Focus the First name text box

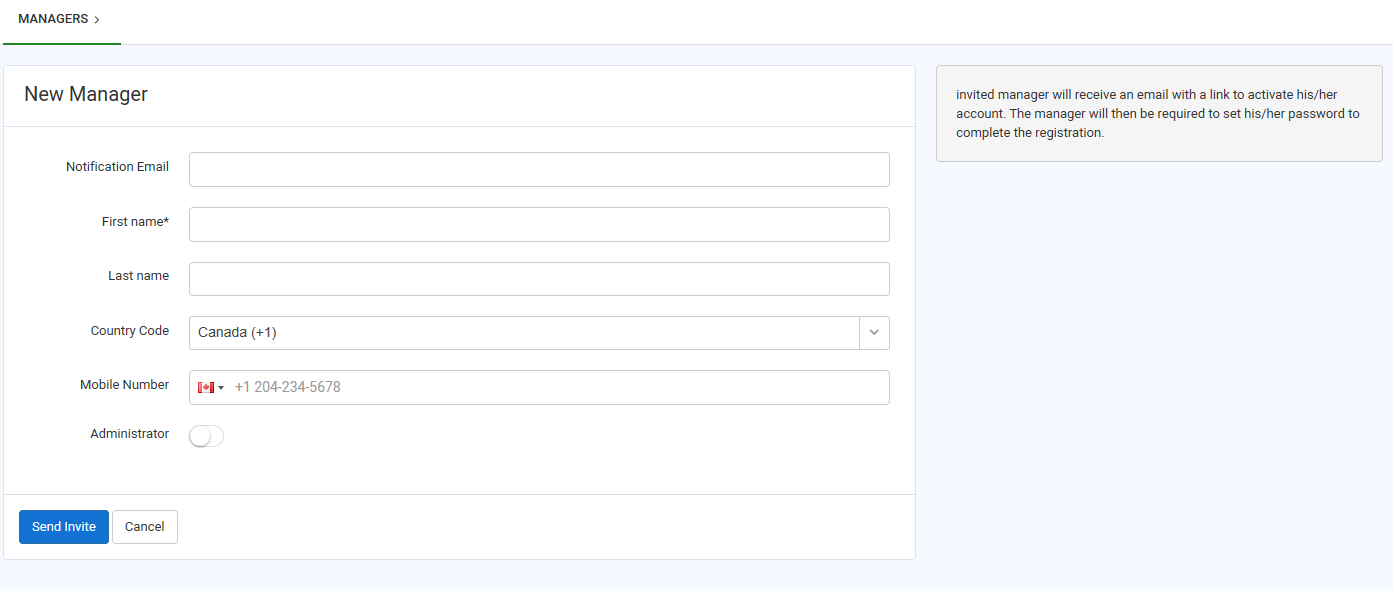tap(539, 224)
